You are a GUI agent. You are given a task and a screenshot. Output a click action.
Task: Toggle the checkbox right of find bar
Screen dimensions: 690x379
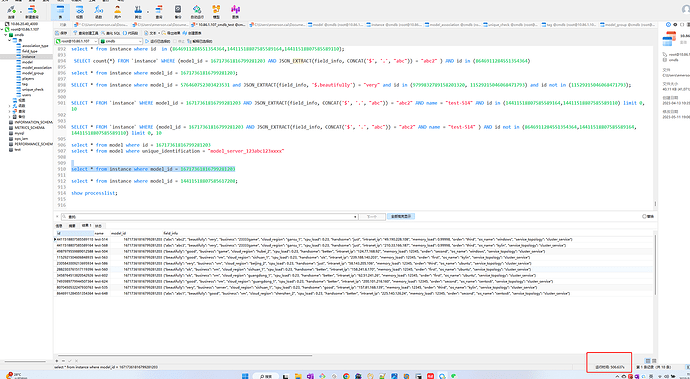pyautogui.click(x=644, y=217)
